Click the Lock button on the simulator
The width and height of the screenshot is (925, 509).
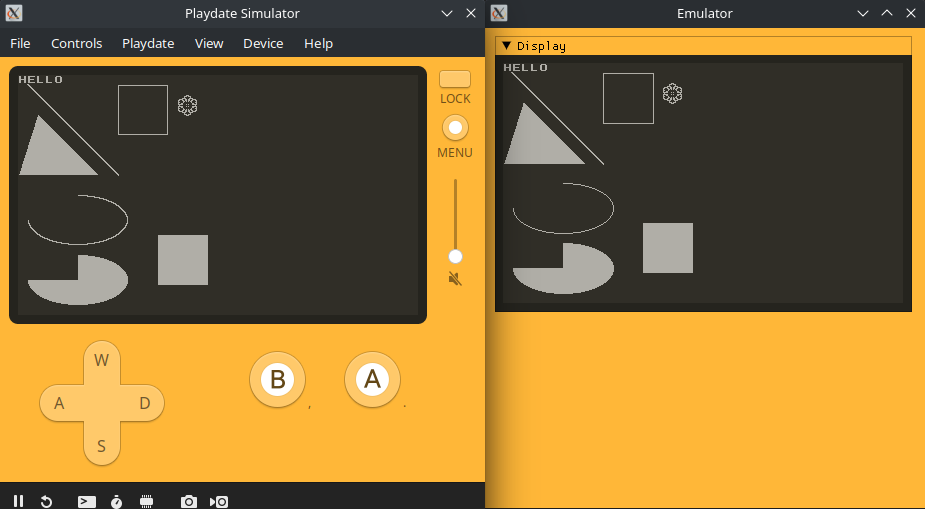[455, 79]
